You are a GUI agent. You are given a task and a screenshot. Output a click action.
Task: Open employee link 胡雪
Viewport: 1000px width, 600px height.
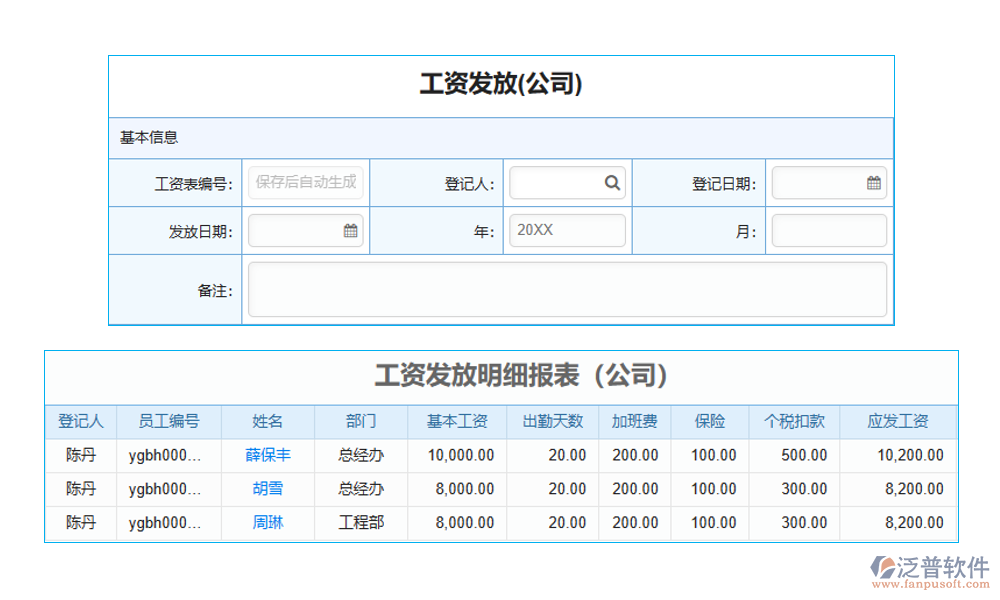click(268, 489)
